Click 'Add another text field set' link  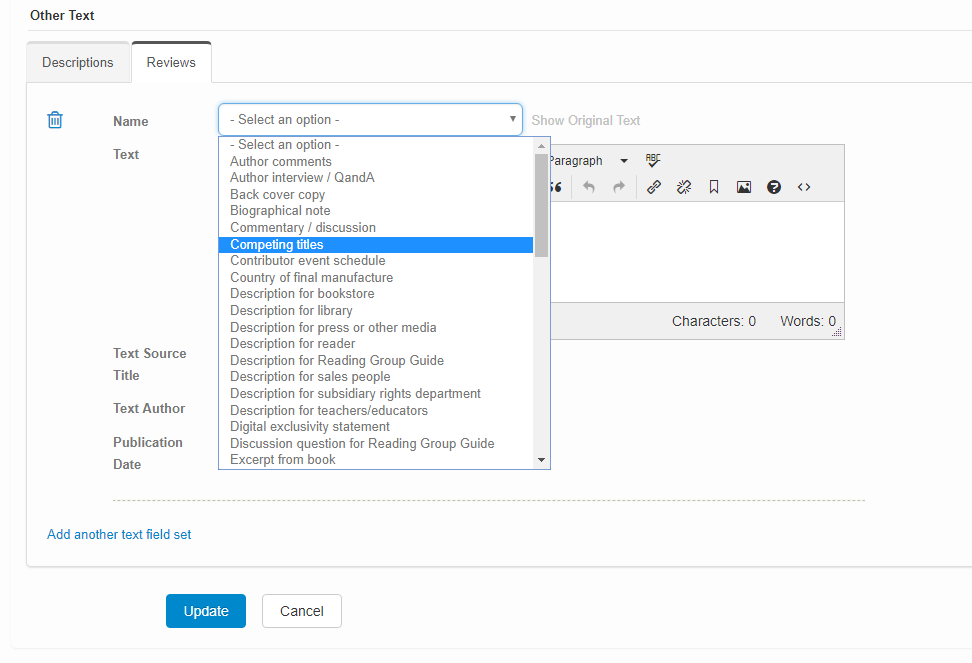coord(119,534)
